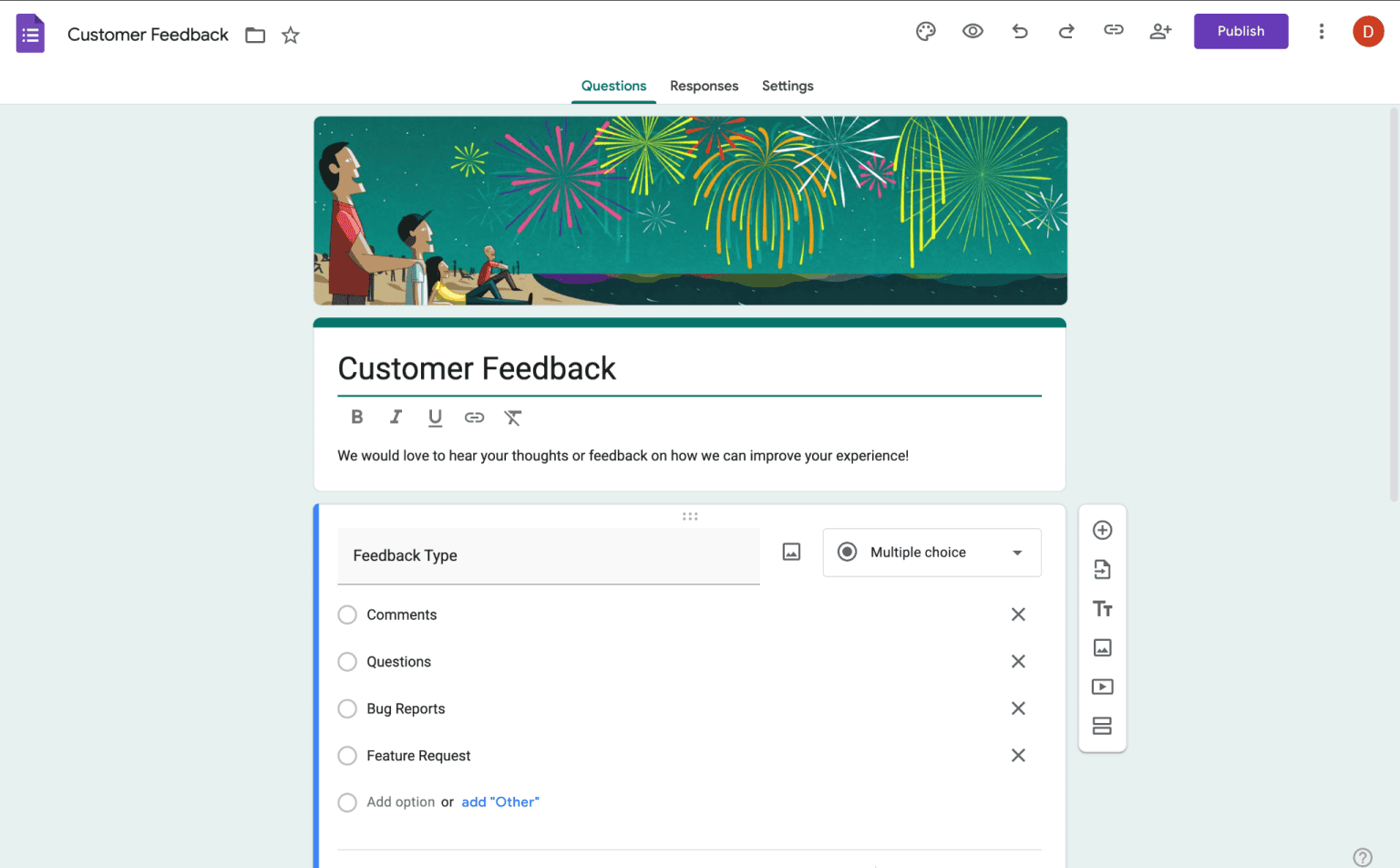Viewport: 1400px width, 868px height.
Task: Select the Comments radio button
Action: click(347, 615)
